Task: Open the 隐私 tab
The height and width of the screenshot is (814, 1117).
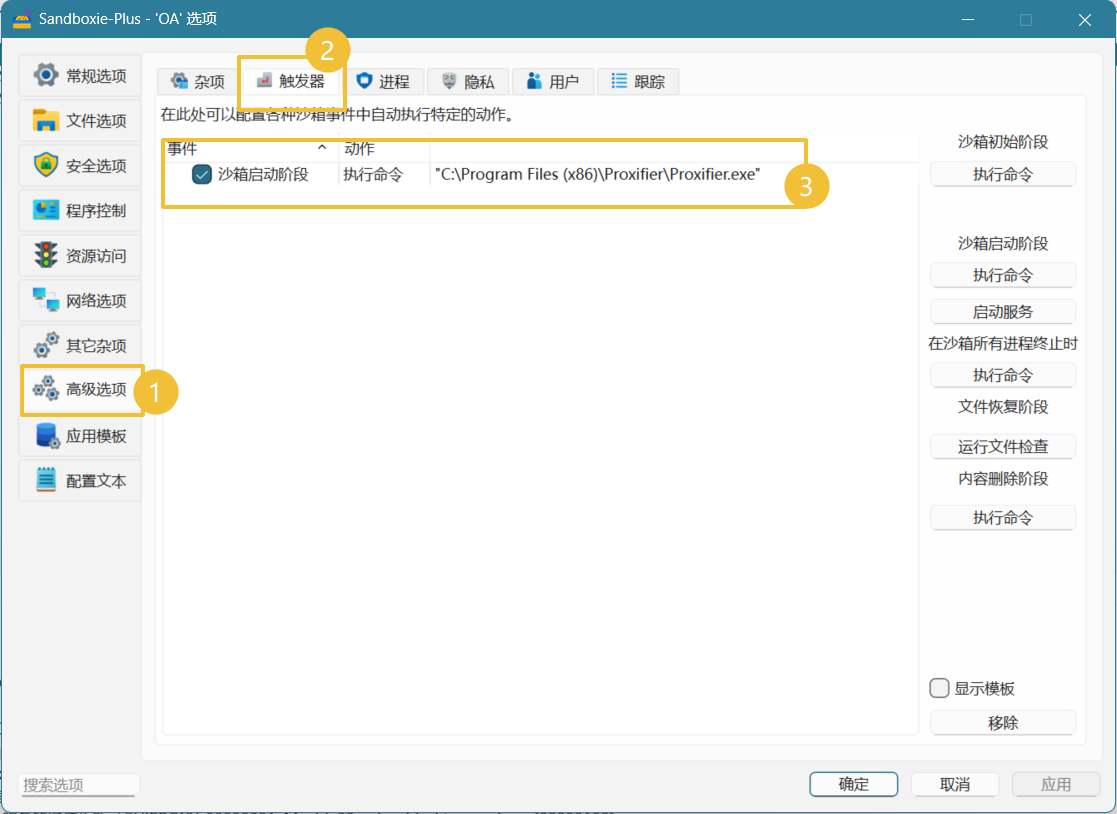Action: pyautogui.click(x=468, y=82)
